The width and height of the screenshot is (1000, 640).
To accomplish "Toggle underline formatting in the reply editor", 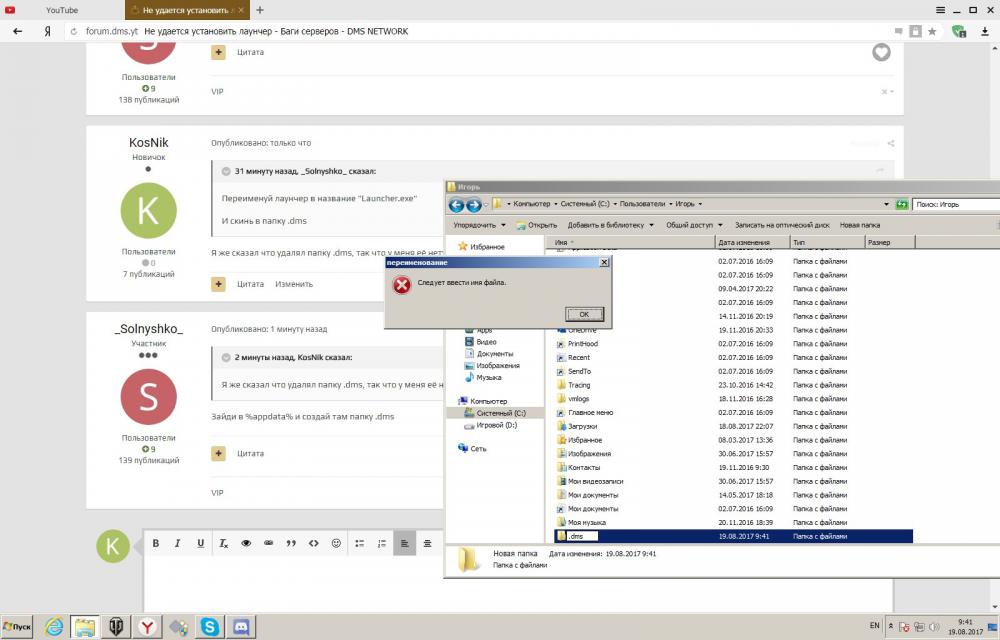I will 200,543.
